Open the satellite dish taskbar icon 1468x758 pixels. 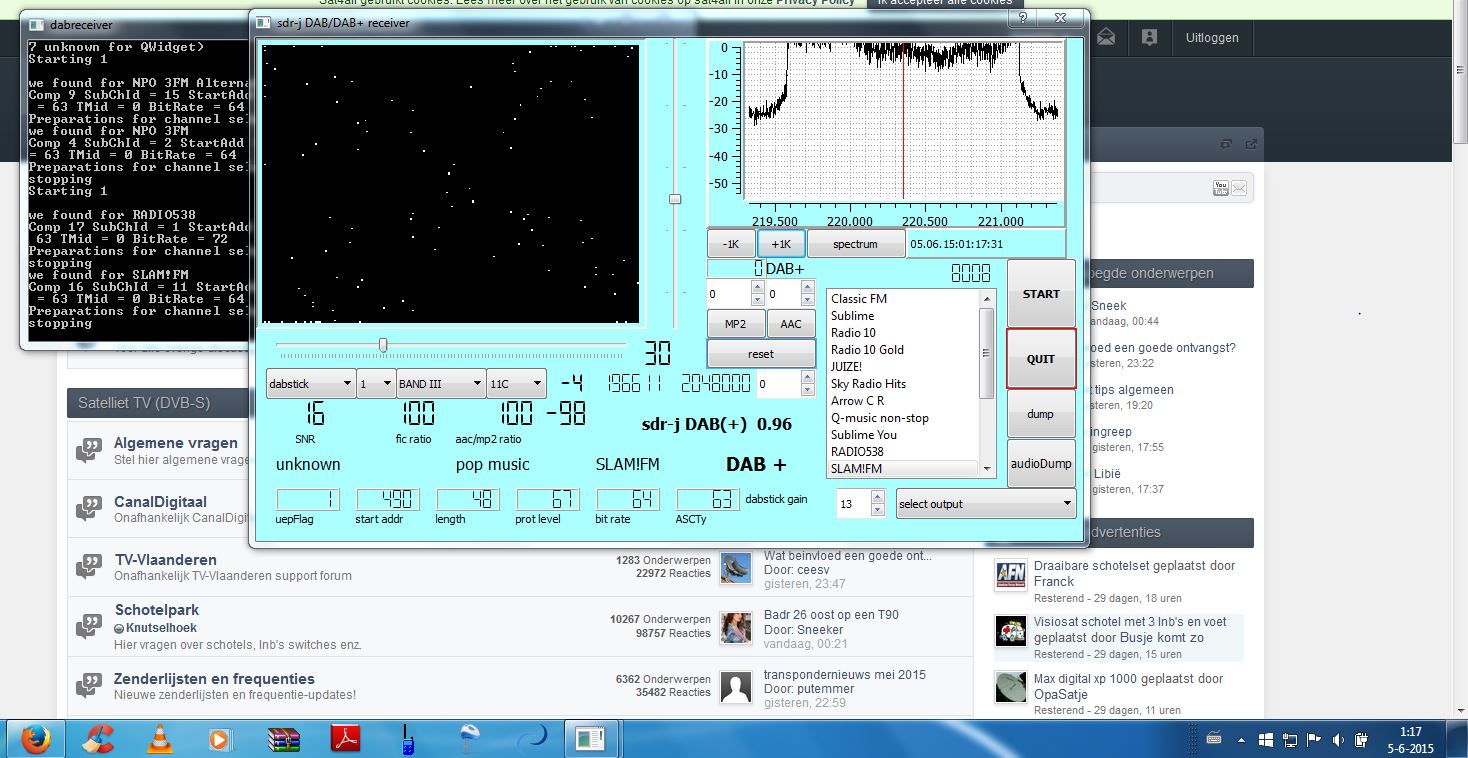click(470, 739)
